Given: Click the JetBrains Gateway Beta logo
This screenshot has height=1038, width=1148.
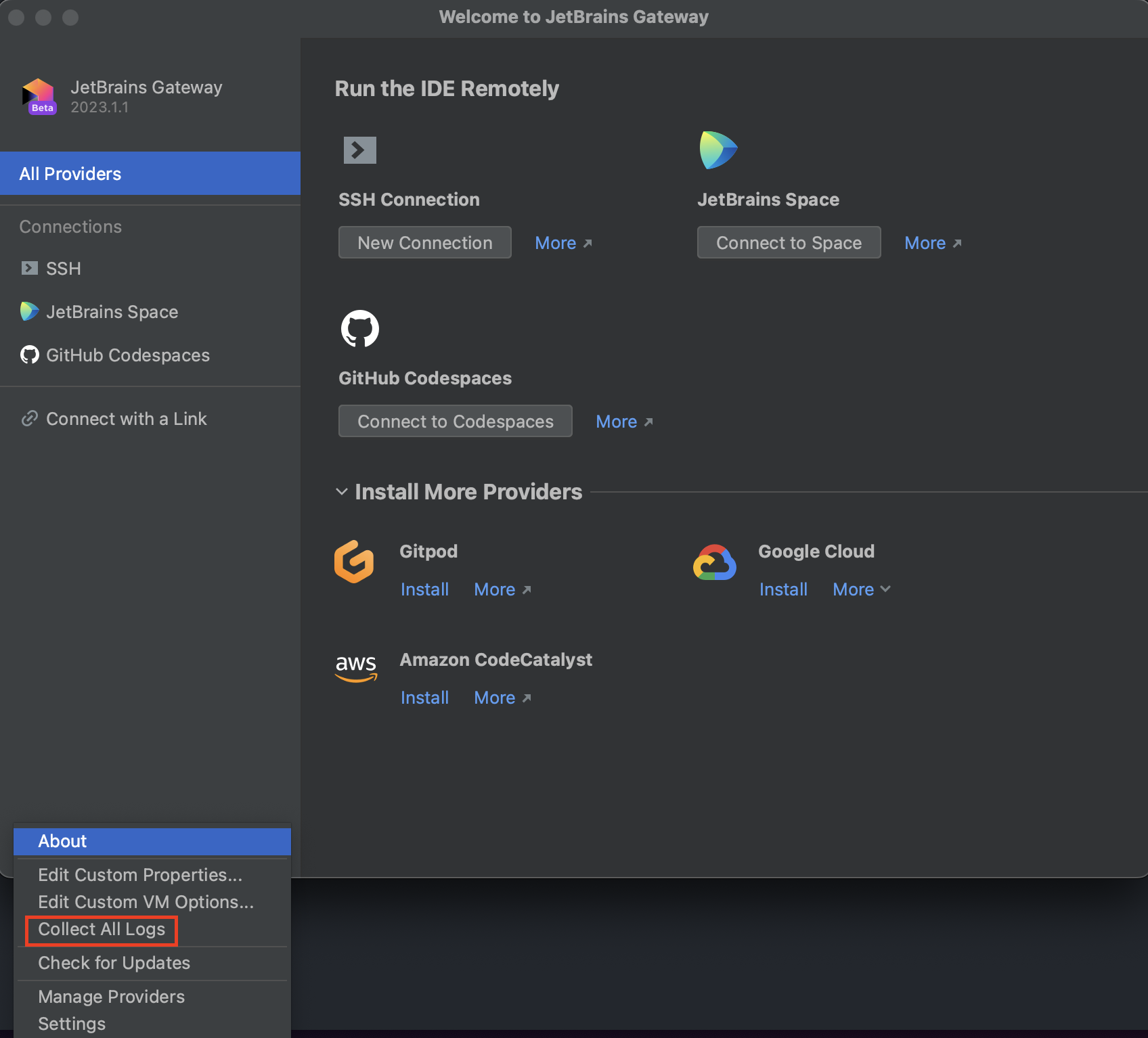Looking at the screenshot, I should [x=39, y=97].
